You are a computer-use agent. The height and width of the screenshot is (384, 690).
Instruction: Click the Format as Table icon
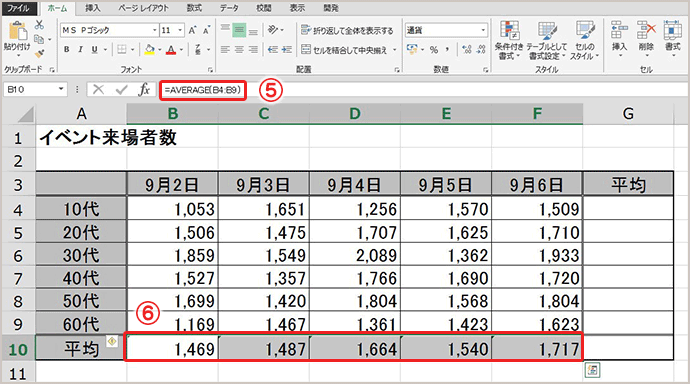547,31
